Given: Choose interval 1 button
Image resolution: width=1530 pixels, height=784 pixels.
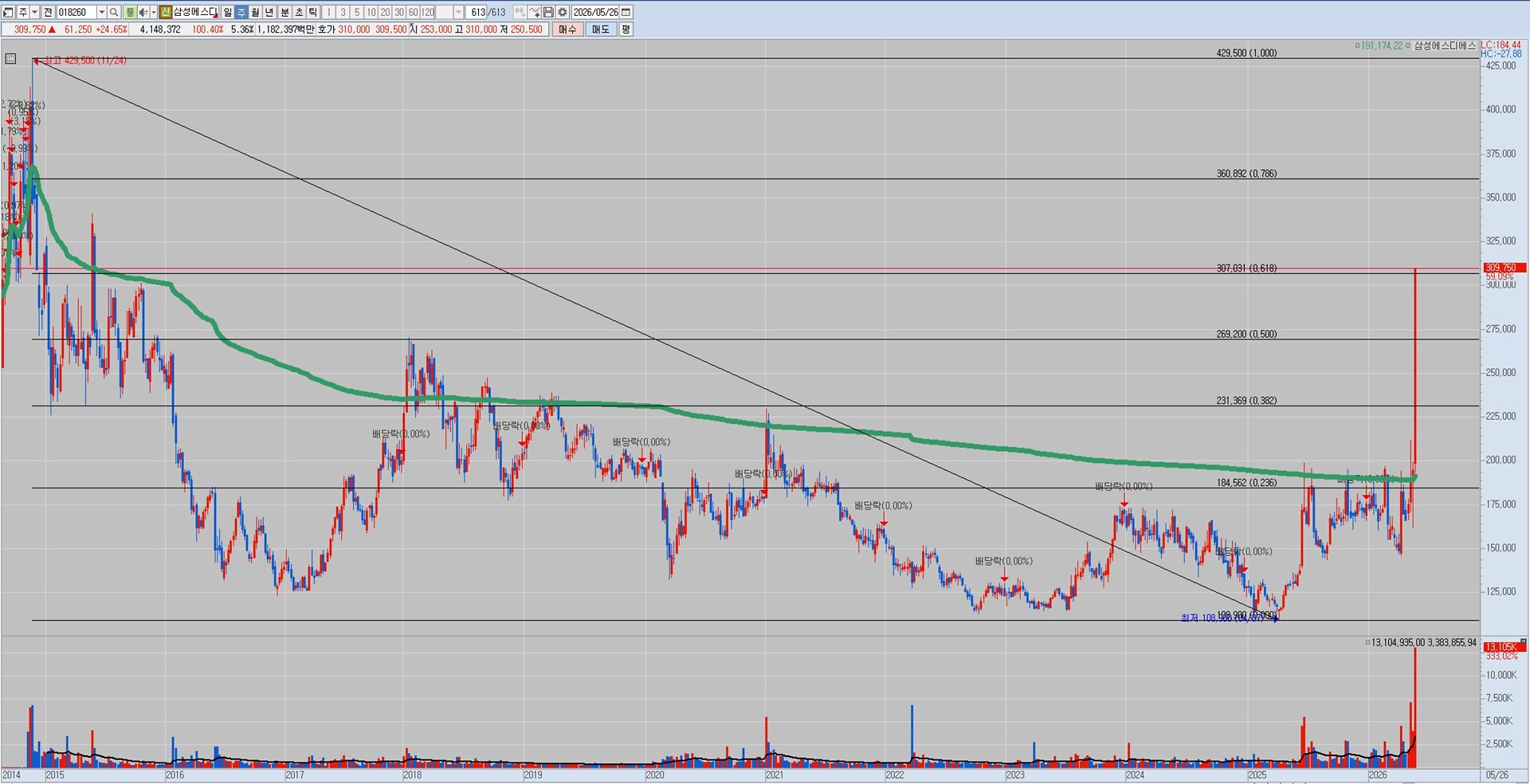Looking at the screenshot, I should point(328,12).
